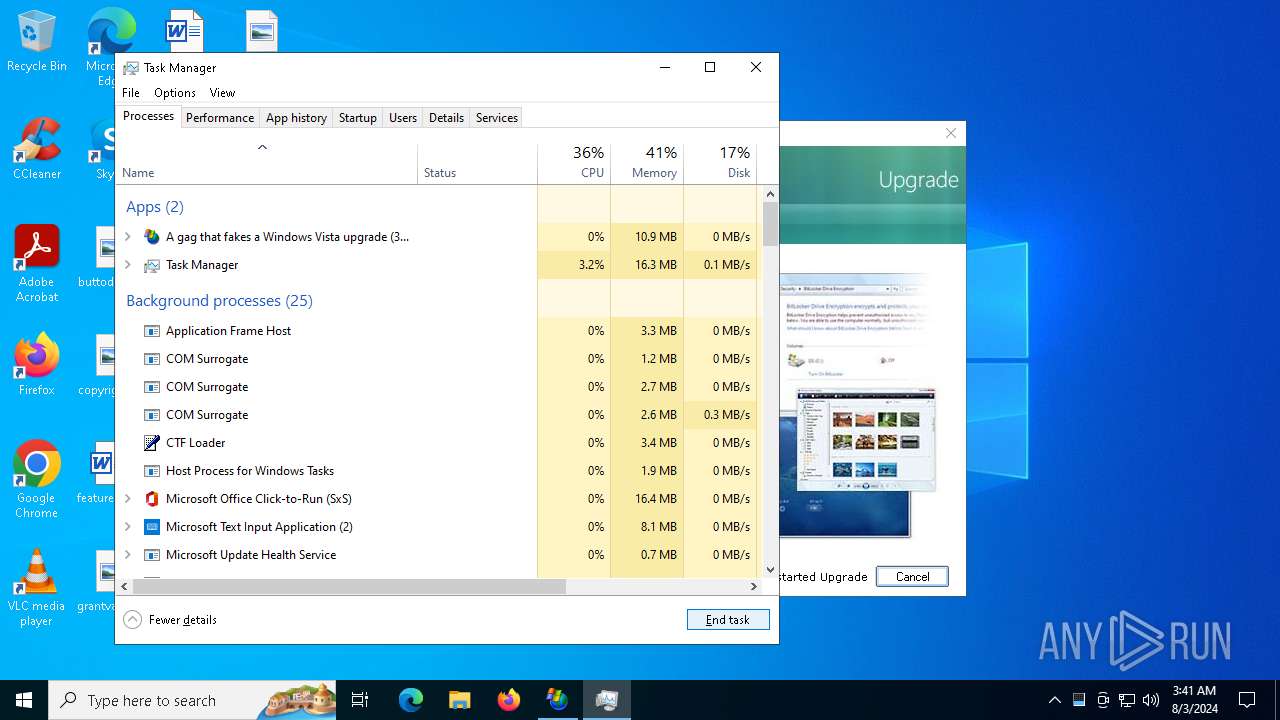Open the clock showing 3:41 AM
This screenshot has height=720, width=1280.
1194,700
